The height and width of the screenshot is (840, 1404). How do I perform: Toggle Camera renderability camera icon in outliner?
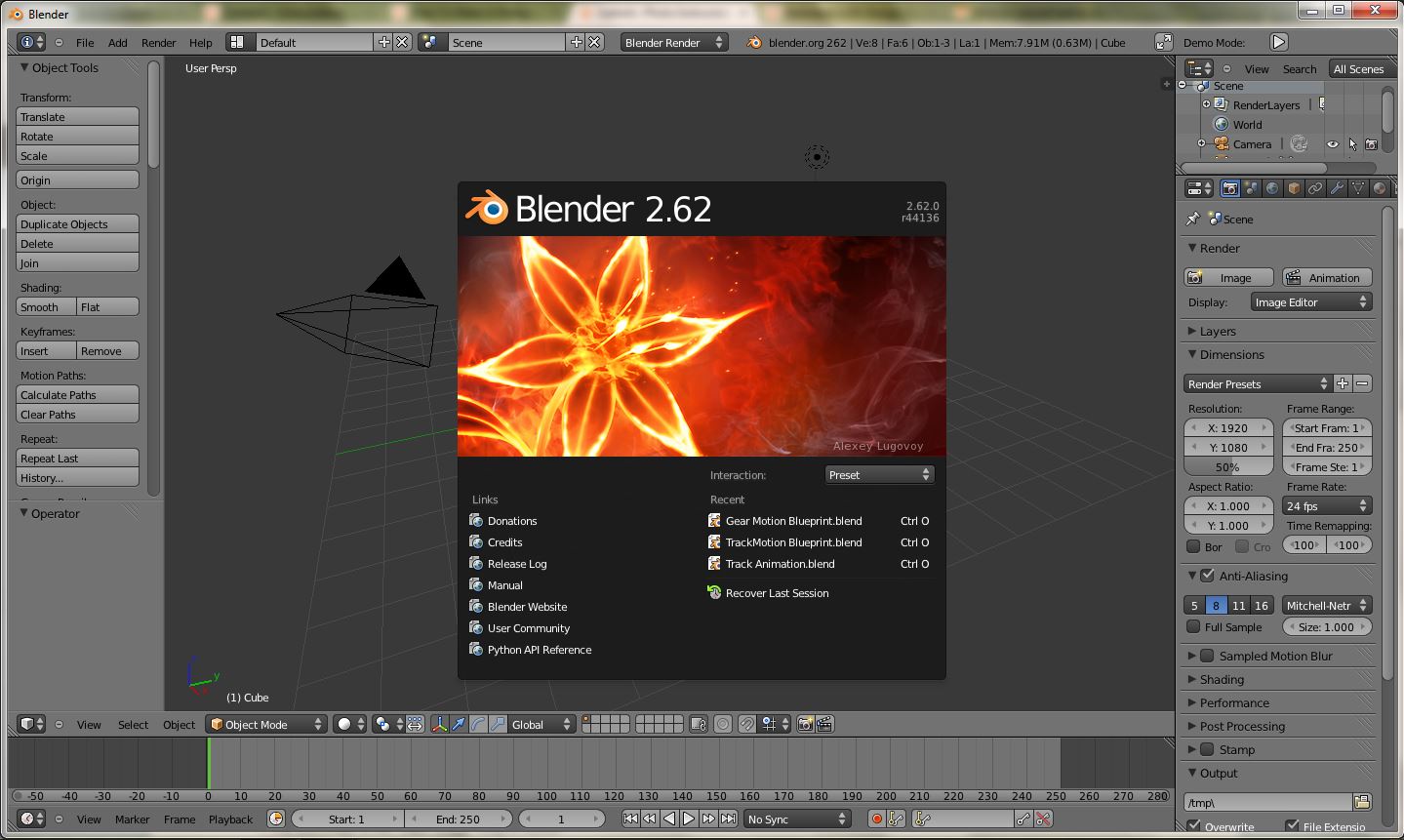point(1371,144)
